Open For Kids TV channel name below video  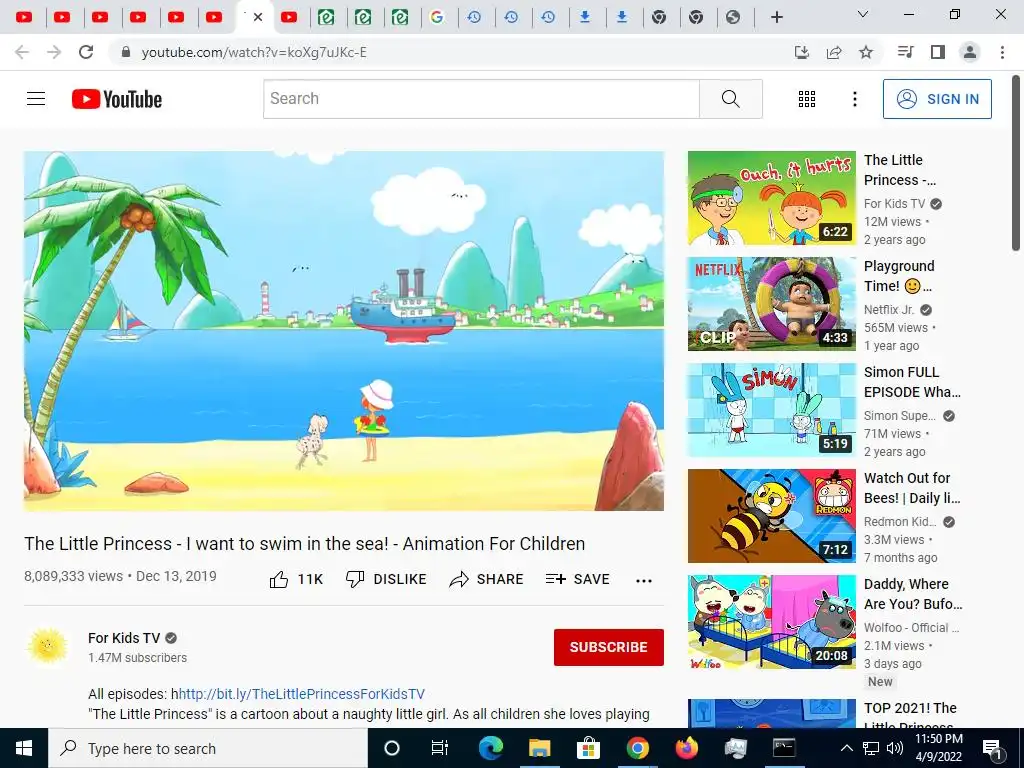(124, 638)
